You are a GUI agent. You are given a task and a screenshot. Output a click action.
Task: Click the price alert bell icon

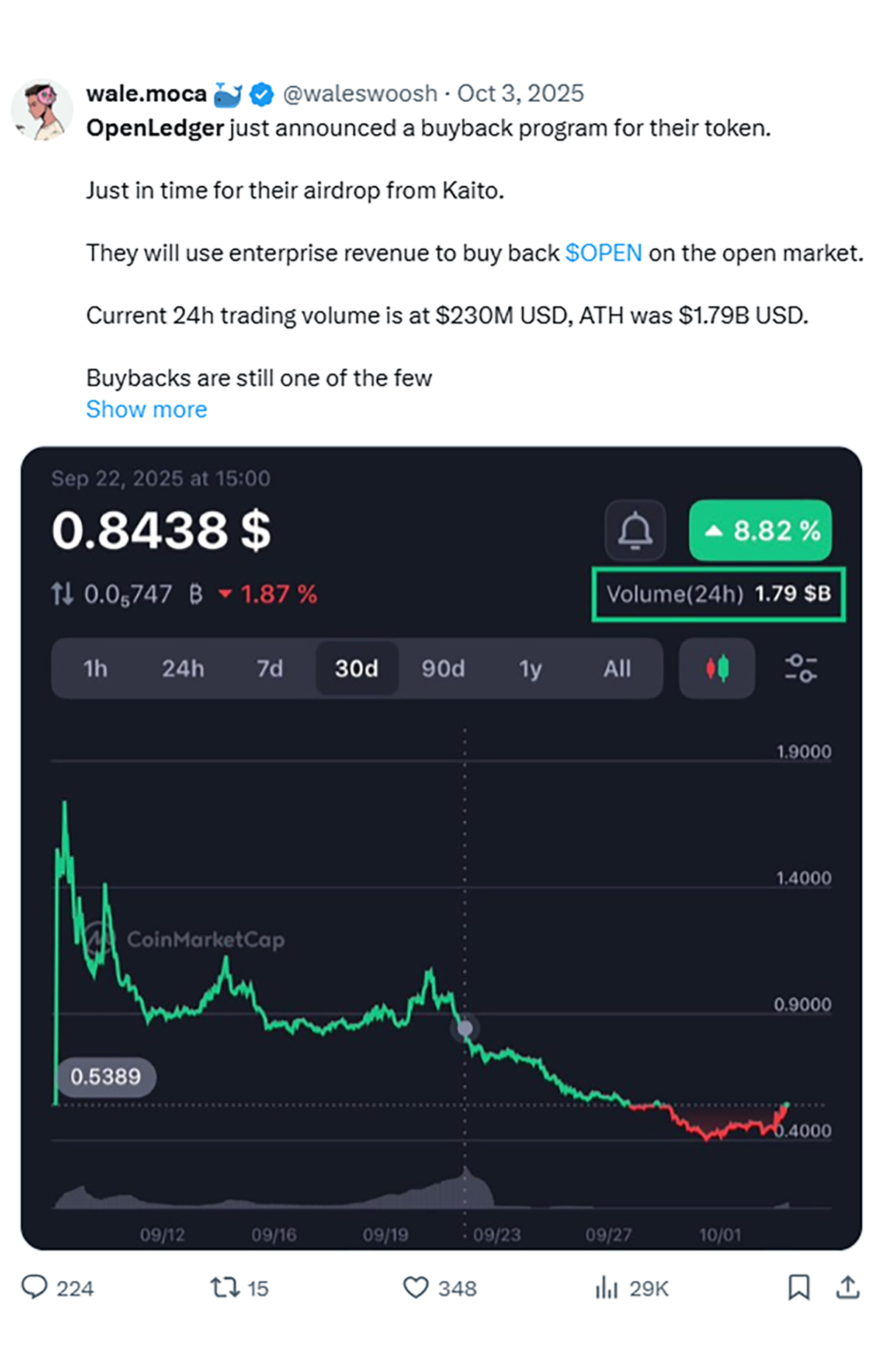[635, 530]
